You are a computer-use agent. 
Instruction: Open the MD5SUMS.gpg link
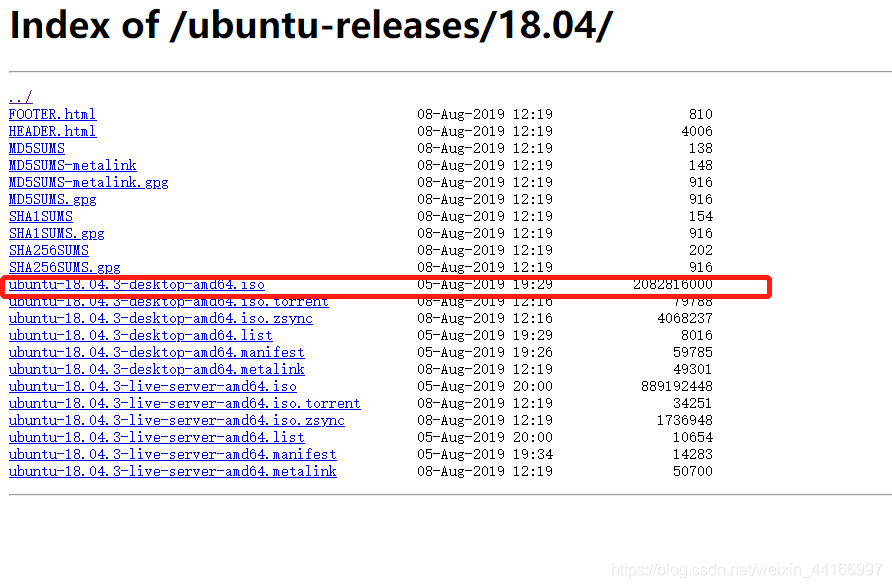pyautogui.click(x=52, y=200)
